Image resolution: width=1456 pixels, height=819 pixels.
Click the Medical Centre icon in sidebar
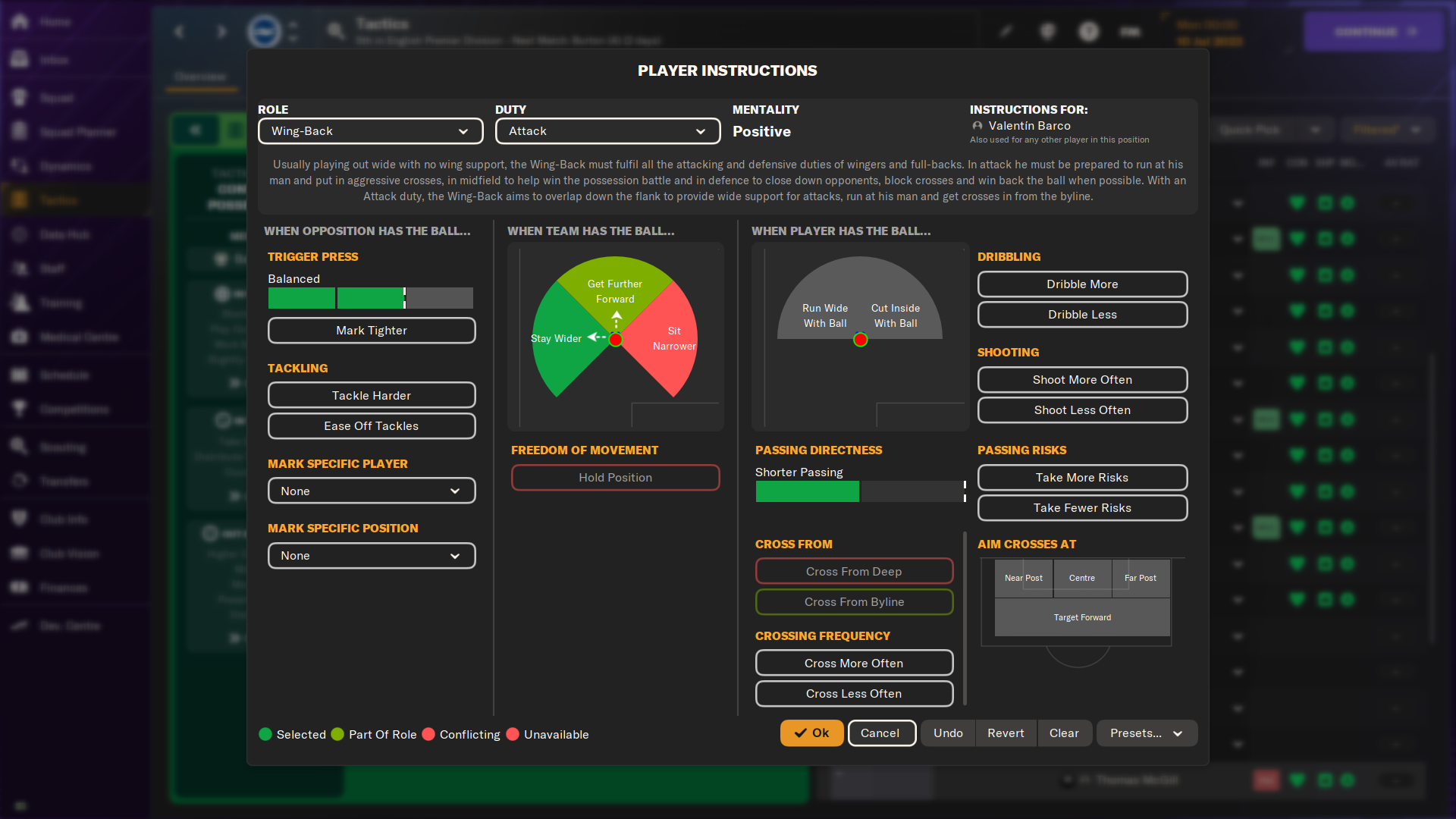[x=20, y=337]
